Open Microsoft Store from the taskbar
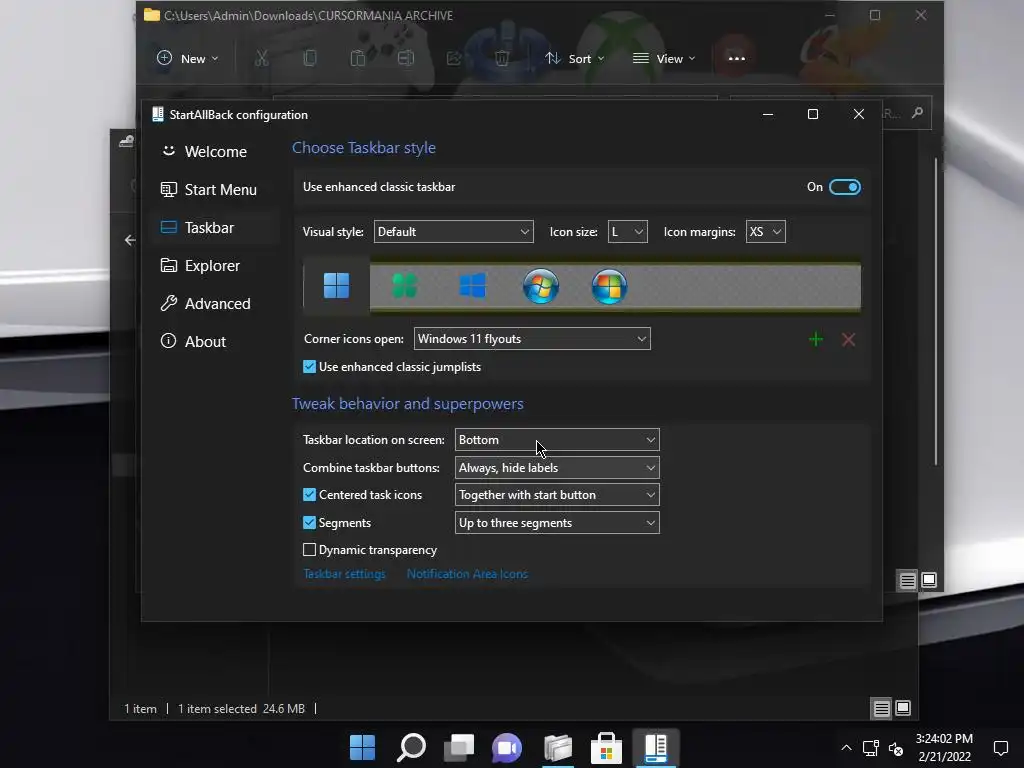The height and width of the screenshot is (768, 1024). tap(607, 748)
